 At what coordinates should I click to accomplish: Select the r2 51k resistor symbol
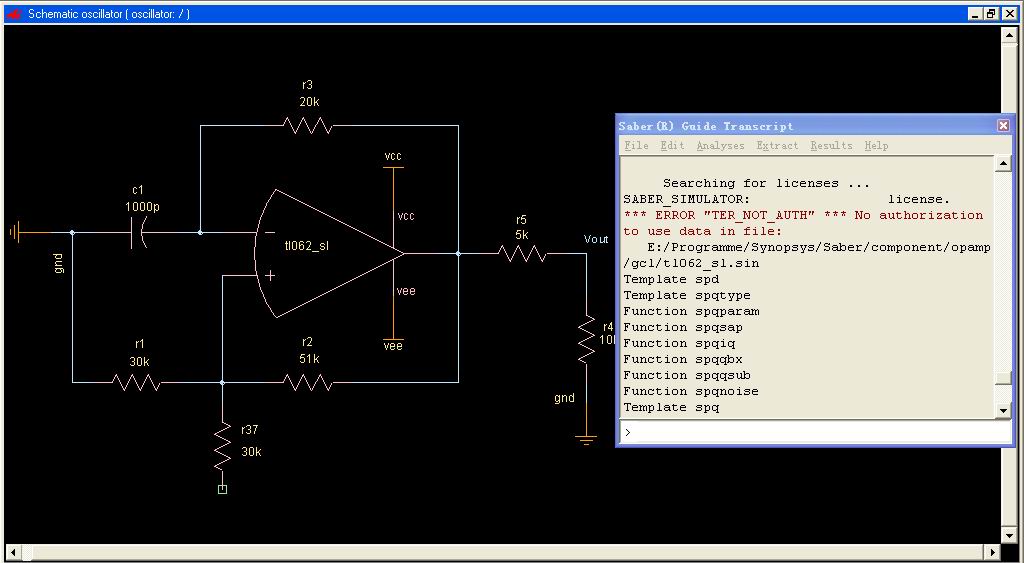tap(307, 382)
